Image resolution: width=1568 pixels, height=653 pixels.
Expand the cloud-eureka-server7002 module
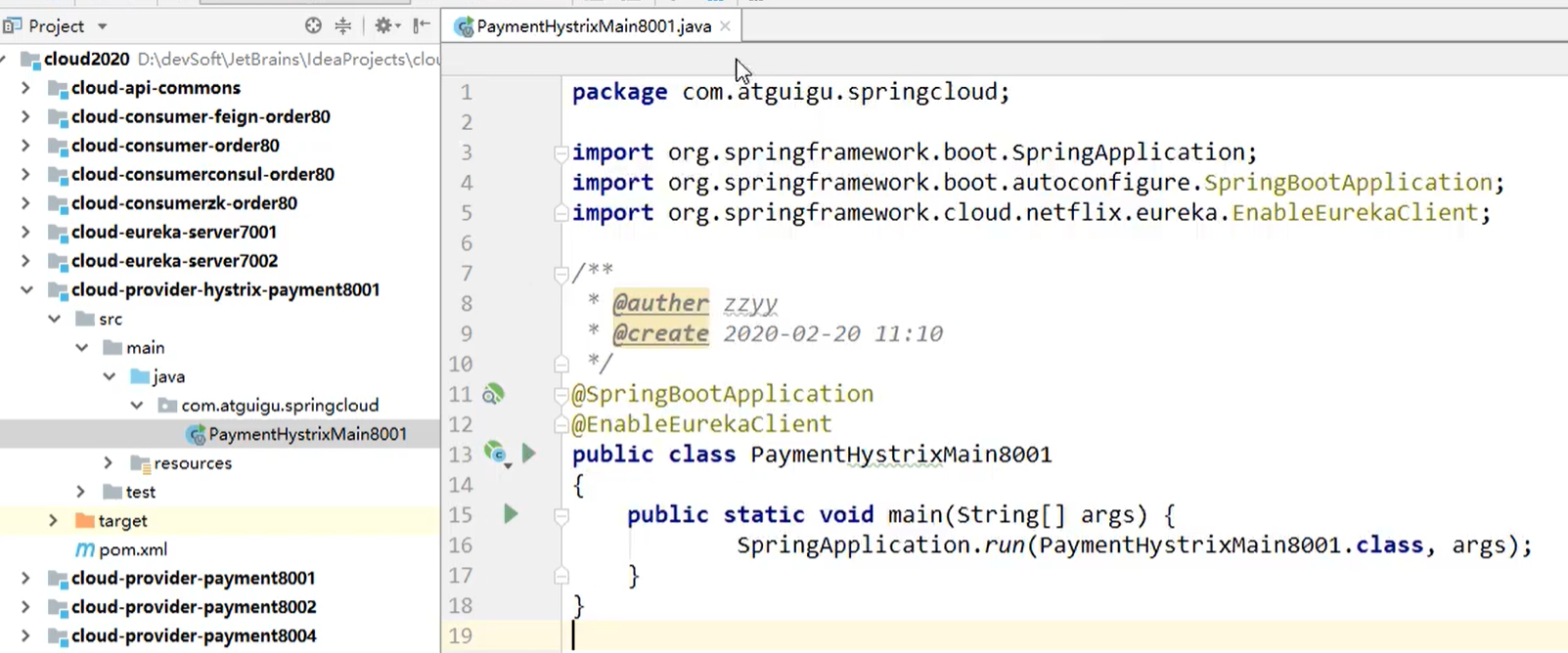(25, 261)
